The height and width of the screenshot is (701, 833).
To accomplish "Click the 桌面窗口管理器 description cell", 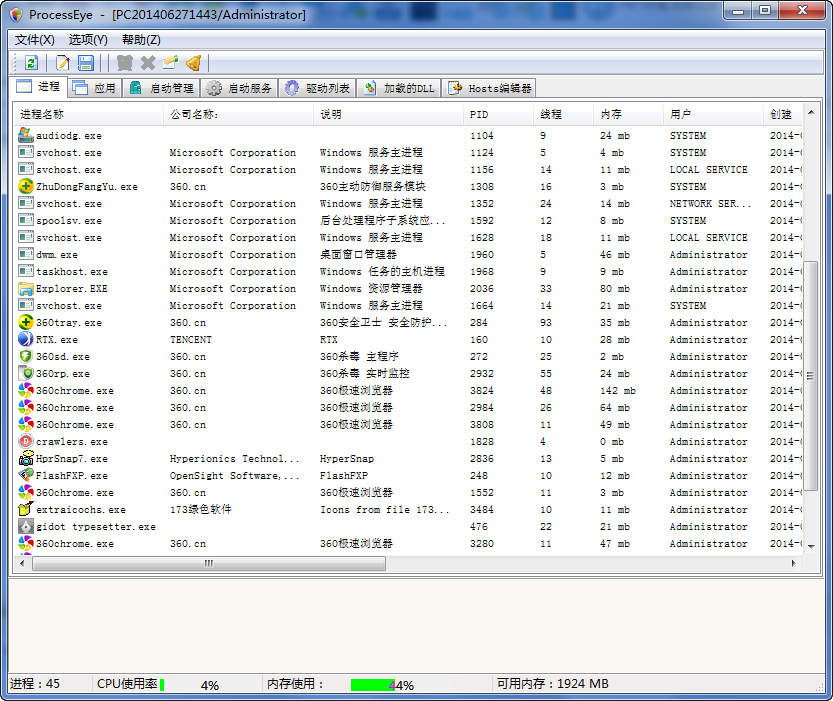I will [358, 254].
